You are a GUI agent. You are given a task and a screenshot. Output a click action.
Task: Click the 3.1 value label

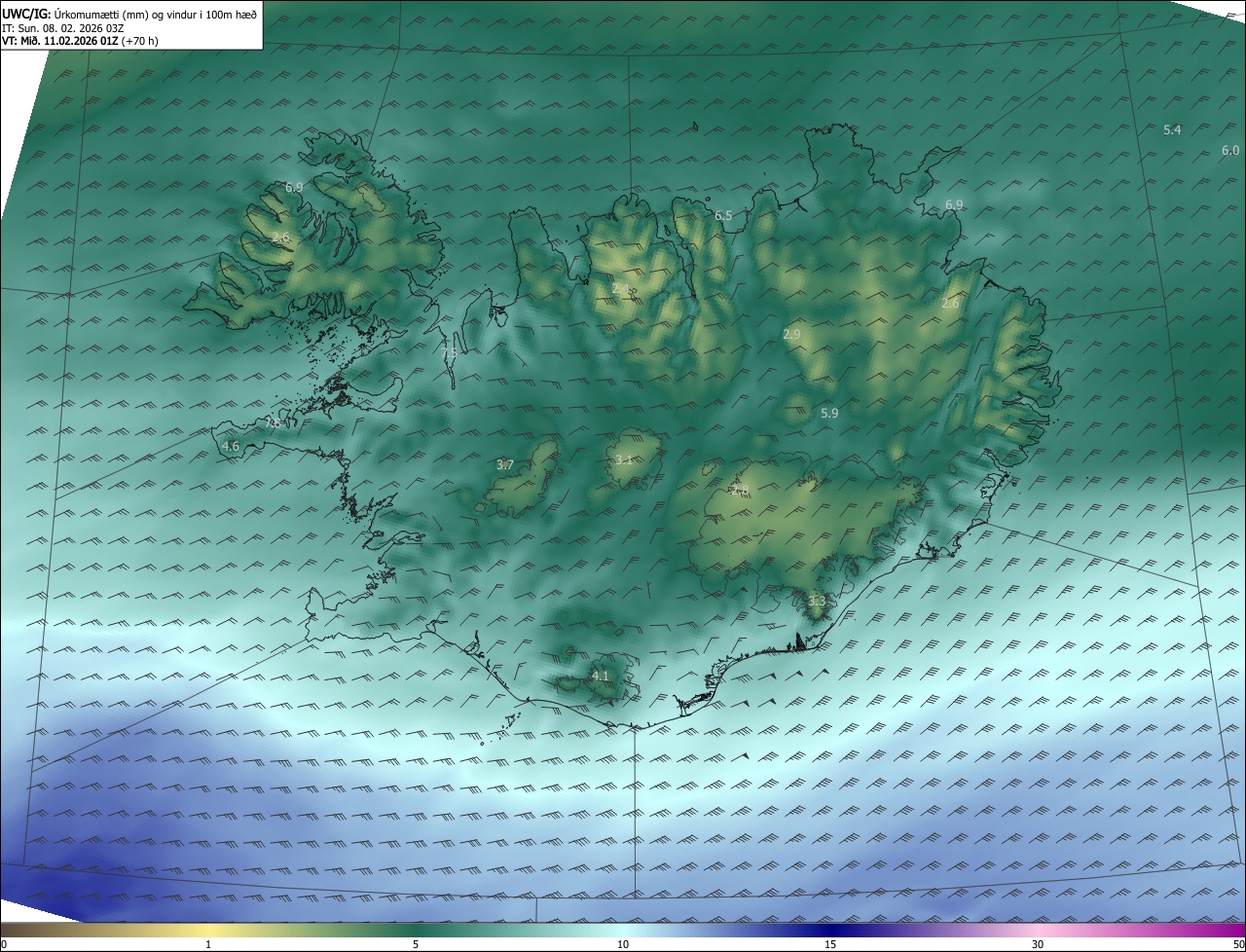click(624, 459)
